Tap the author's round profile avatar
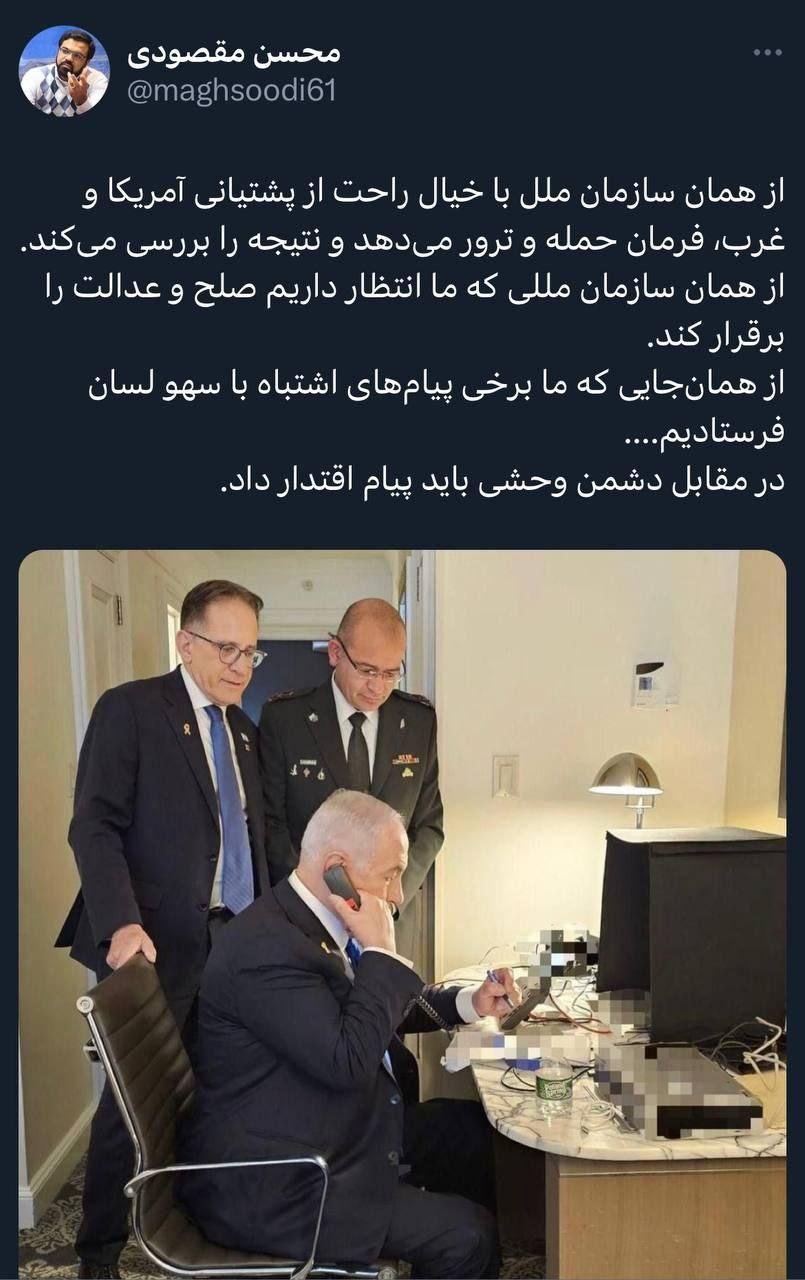Screen dimensions: 805x1280 click(x=65, y=70)
